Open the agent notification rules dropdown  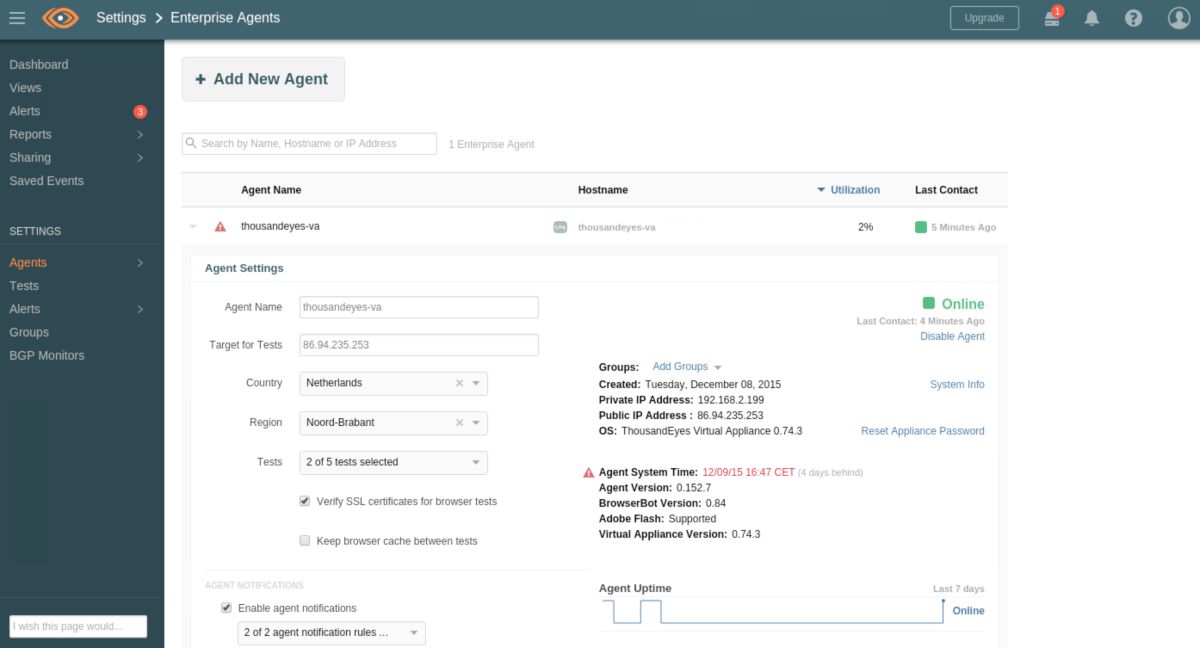pos(331,632)
